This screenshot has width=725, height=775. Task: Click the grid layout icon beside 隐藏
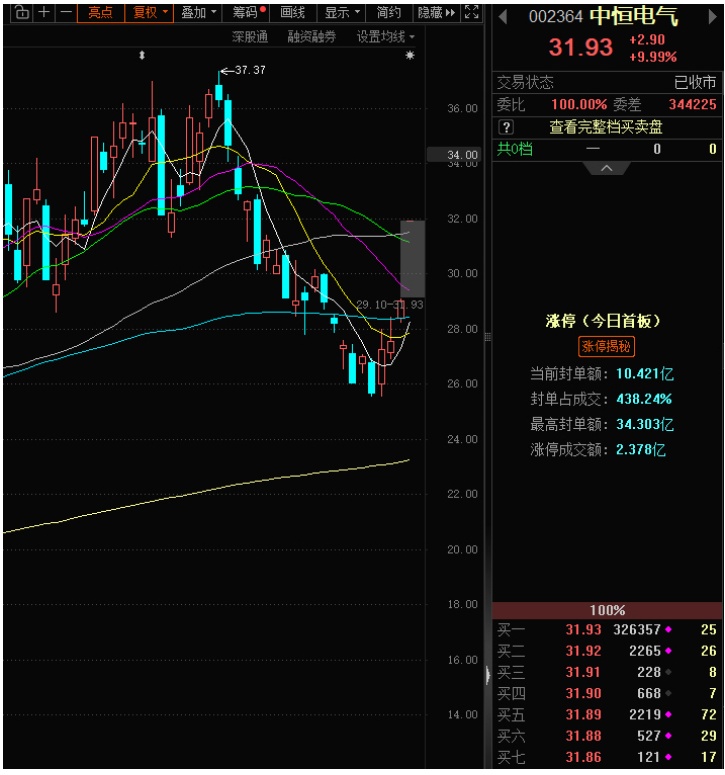[471, 12]
